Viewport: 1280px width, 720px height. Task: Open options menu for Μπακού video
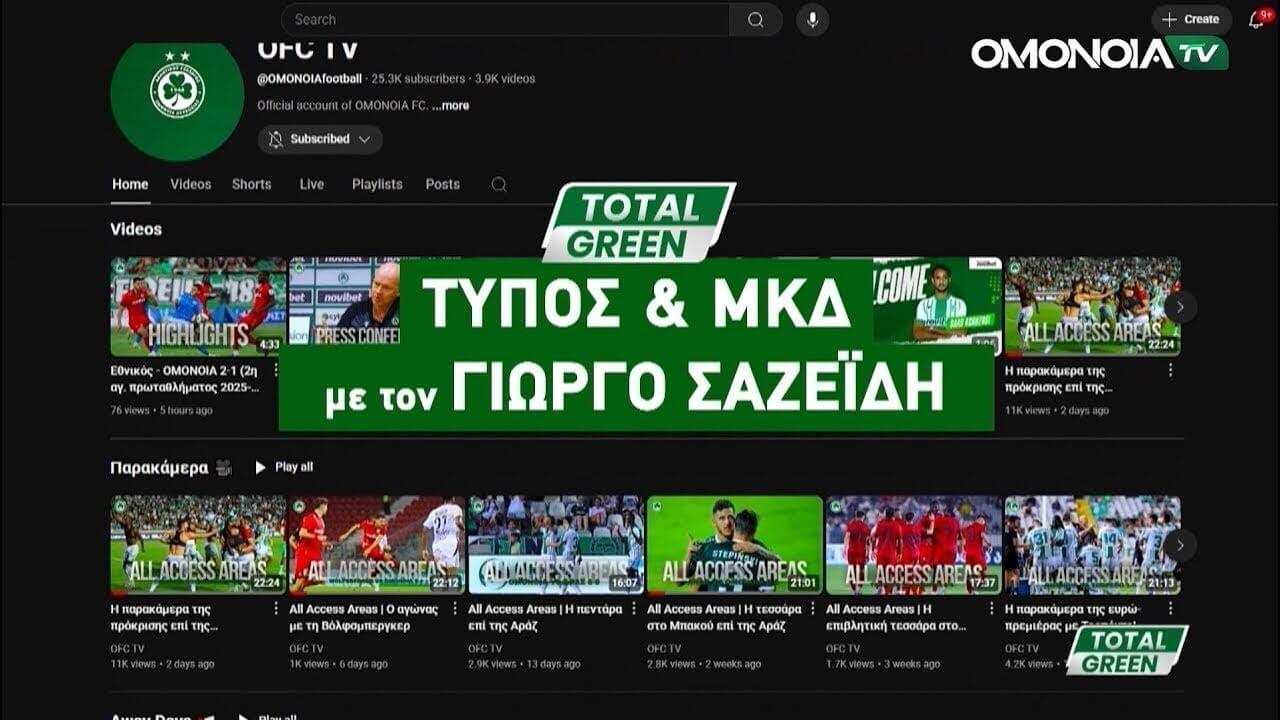click(813, 609)
